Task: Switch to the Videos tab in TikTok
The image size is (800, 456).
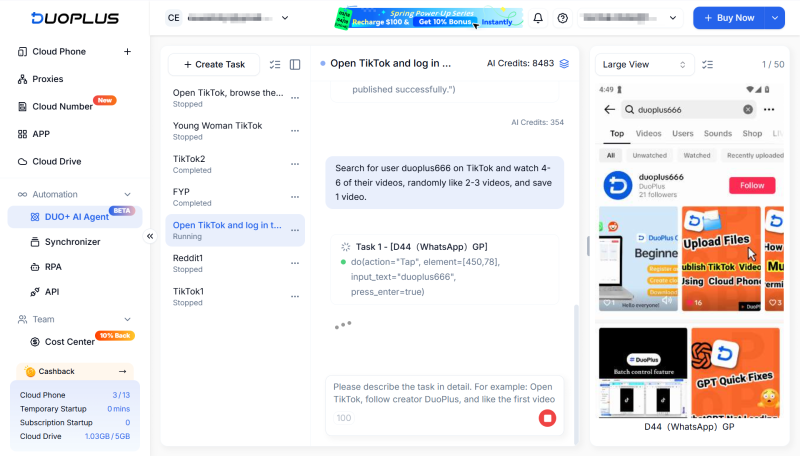Action: 648,133
